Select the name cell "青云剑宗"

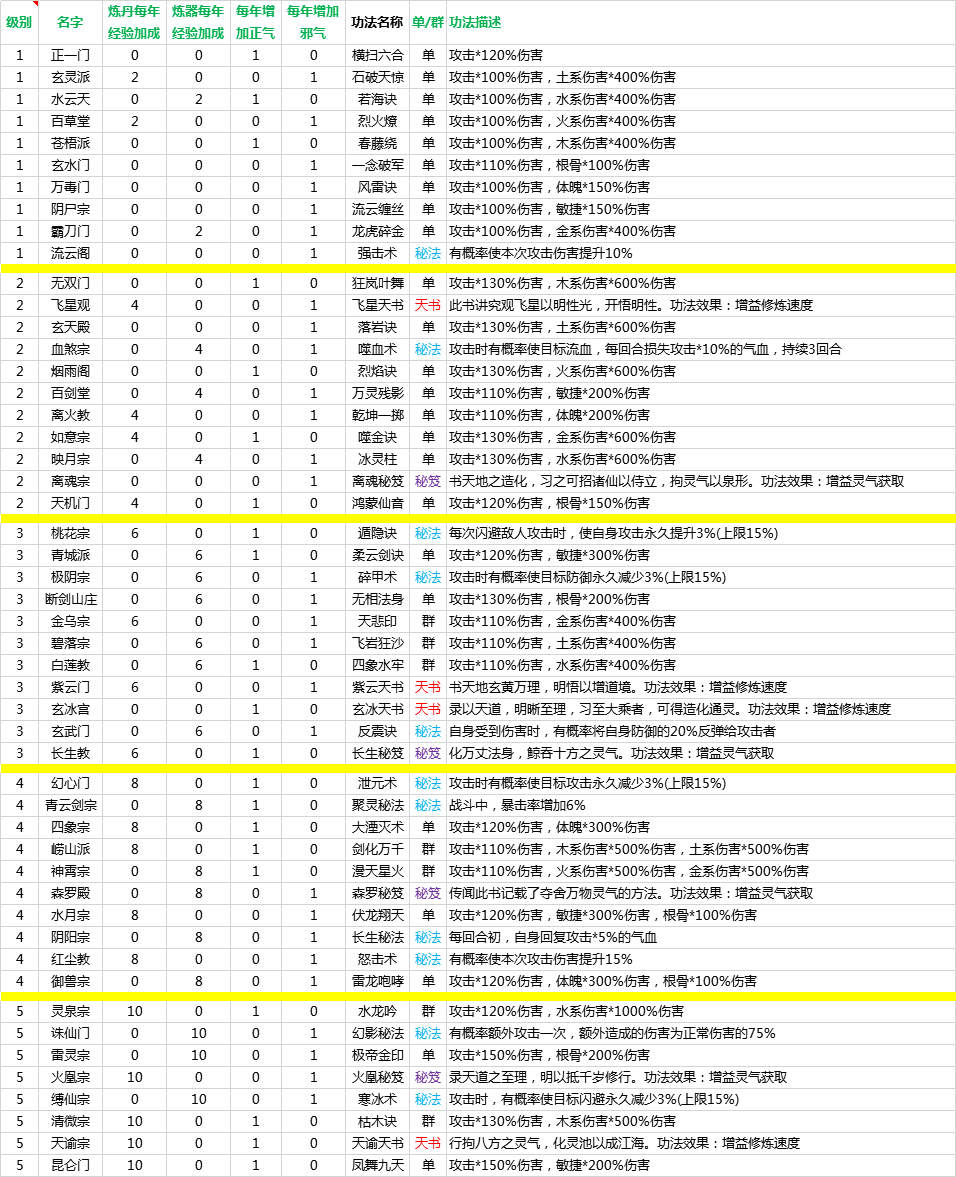(x=70, y=805)
